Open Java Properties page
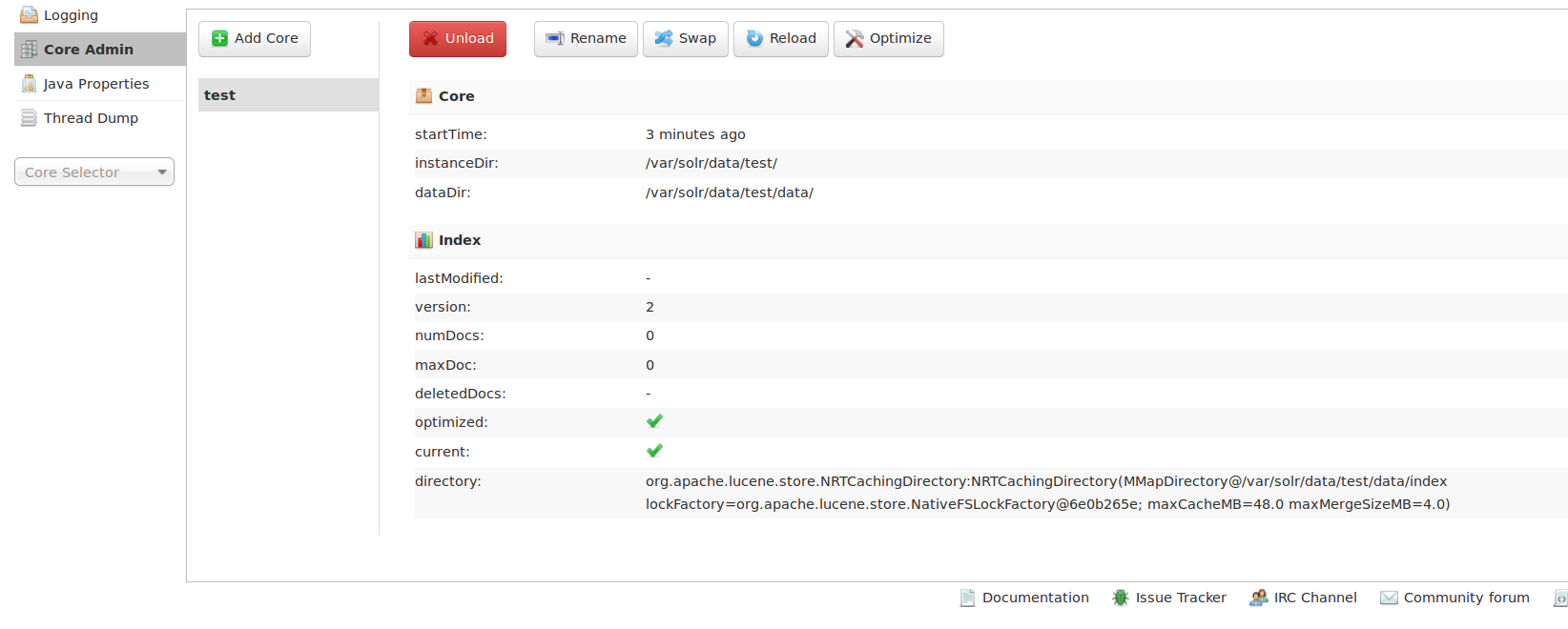This screenshot has width=1568, height=629. pyautogui.click(x=96, y=84)
